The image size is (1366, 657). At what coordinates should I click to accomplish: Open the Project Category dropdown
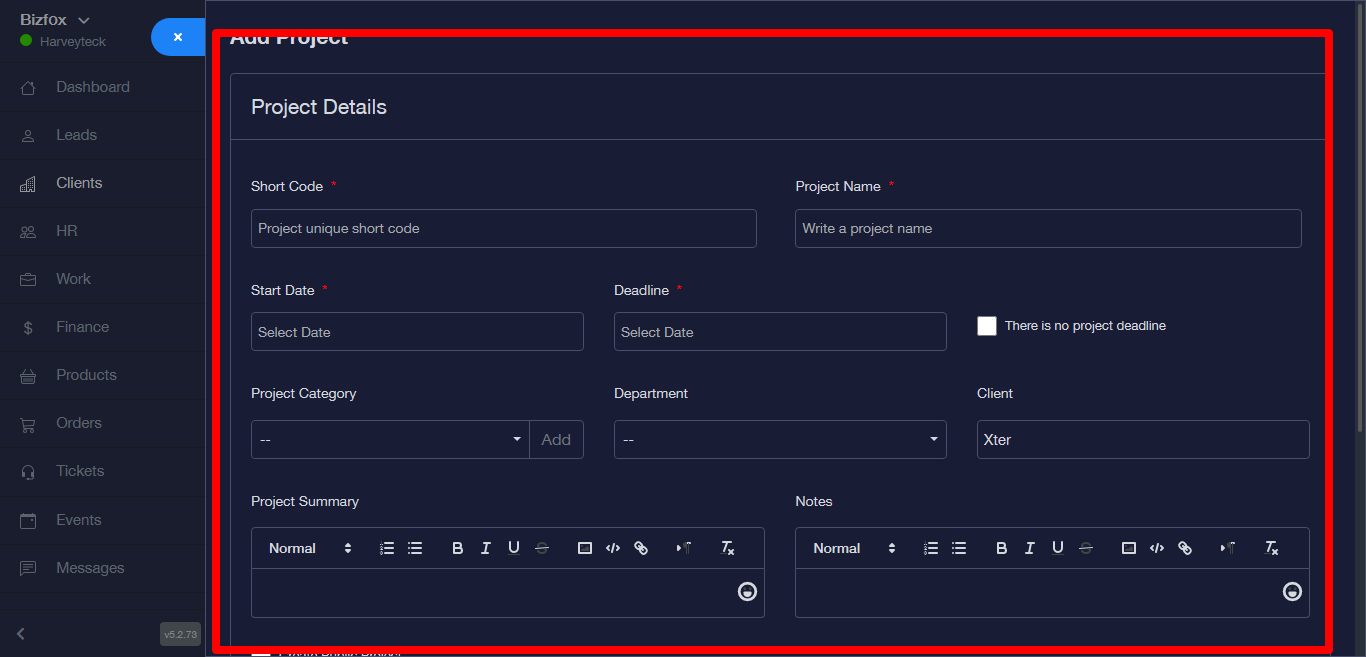[390, 440]
